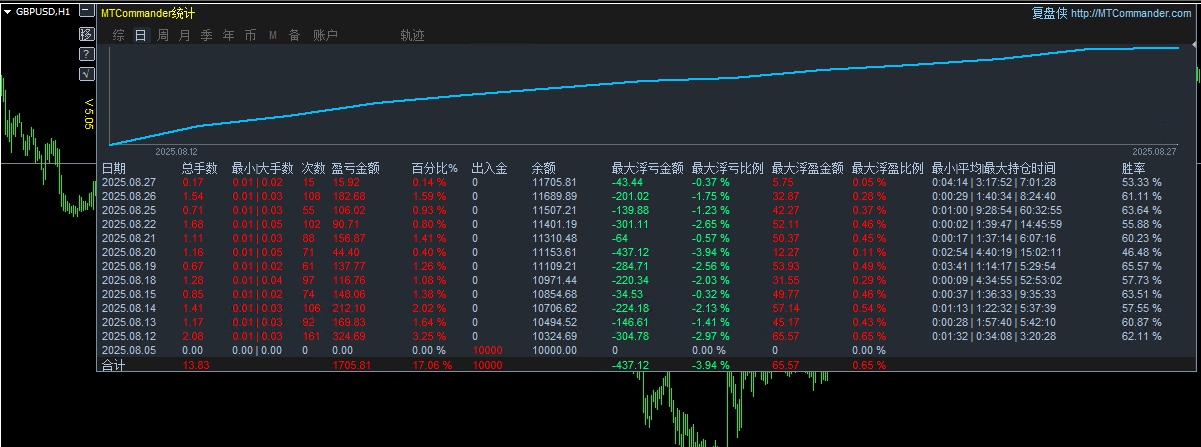Select the 2025.08.05 deposit row

pos(129,351)
